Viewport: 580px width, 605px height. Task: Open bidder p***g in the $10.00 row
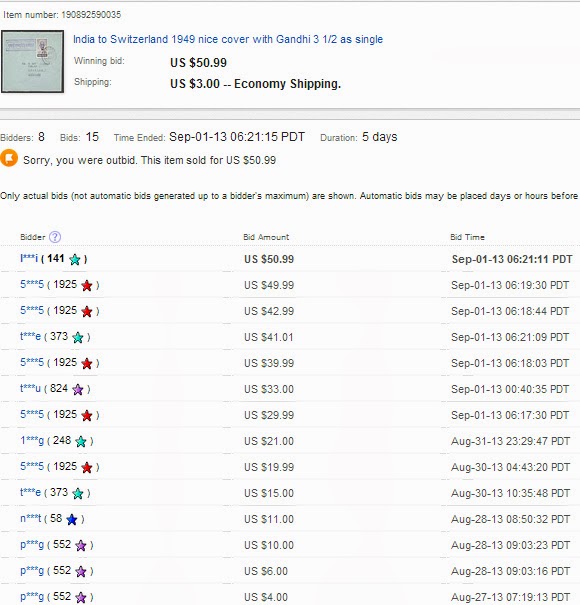coord(32,544)
